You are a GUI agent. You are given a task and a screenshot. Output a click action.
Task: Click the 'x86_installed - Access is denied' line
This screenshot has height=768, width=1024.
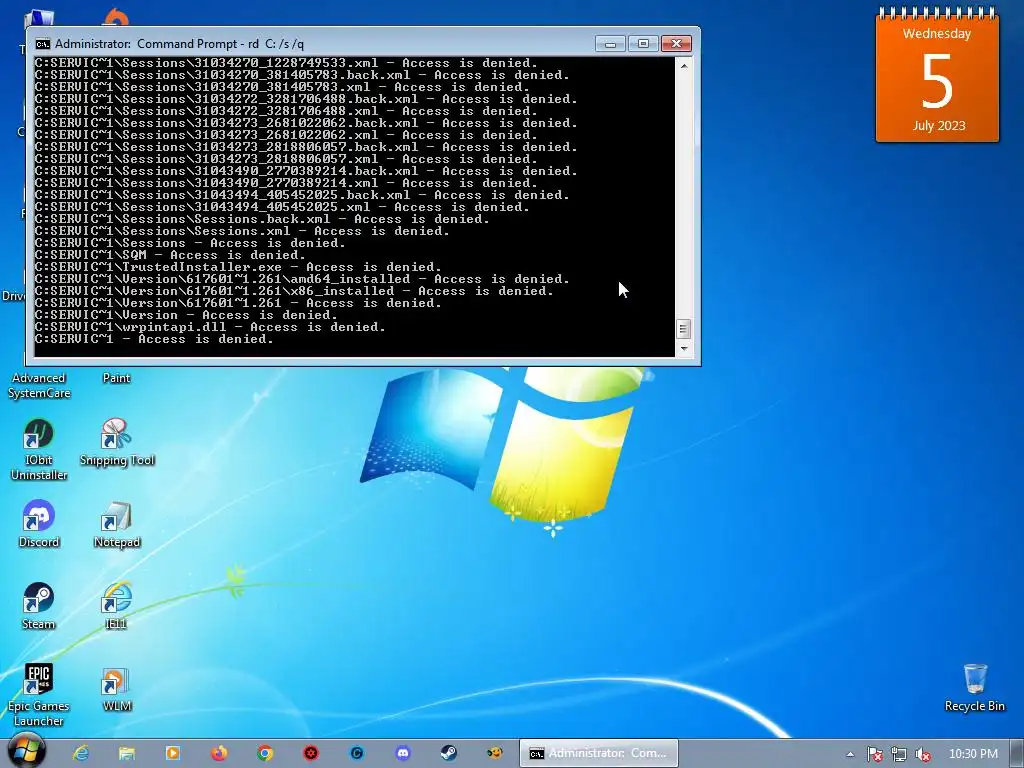pyautogui.click(x=295, y=291)
